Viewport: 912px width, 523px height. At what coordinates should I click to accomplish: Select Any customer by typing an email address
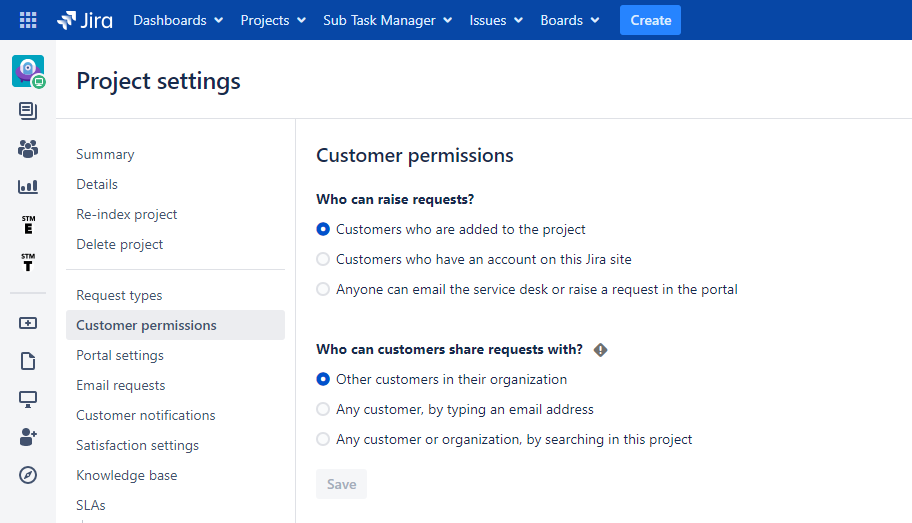pyautogui.click(x=323, y=409)
